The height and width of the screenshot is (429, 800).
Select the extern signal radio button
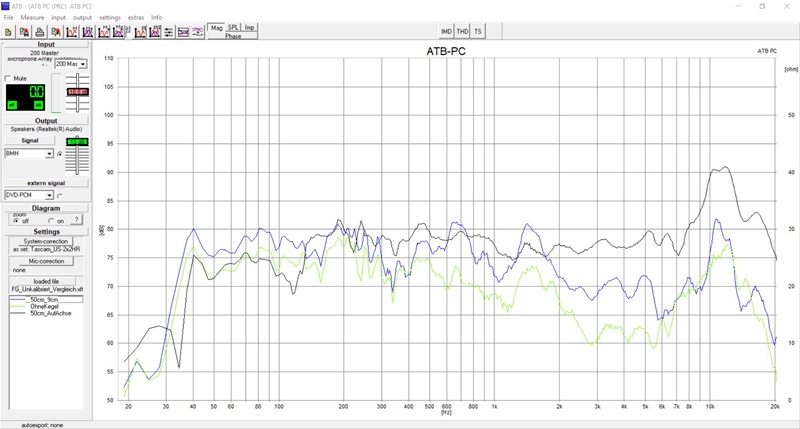60,196
